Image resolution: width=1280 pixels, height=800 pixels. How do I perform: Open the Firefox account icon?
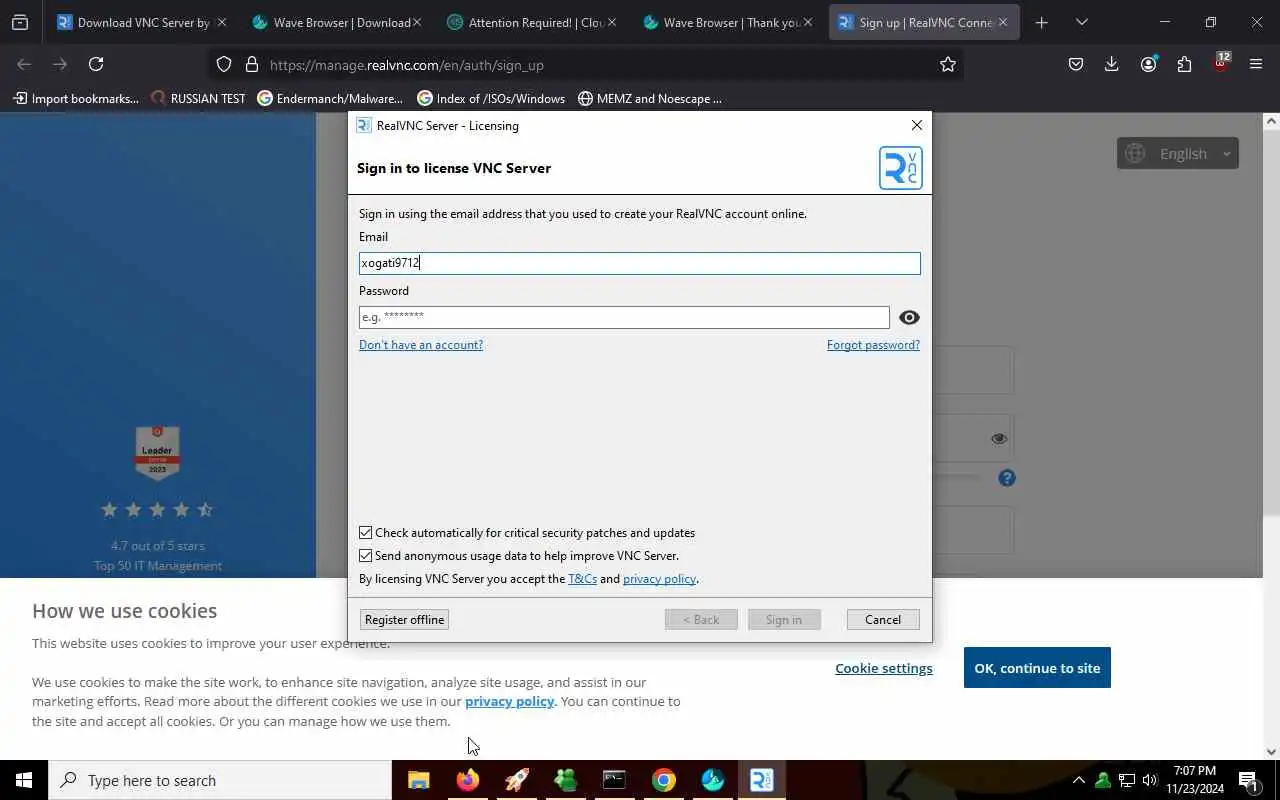[1148, 64]
